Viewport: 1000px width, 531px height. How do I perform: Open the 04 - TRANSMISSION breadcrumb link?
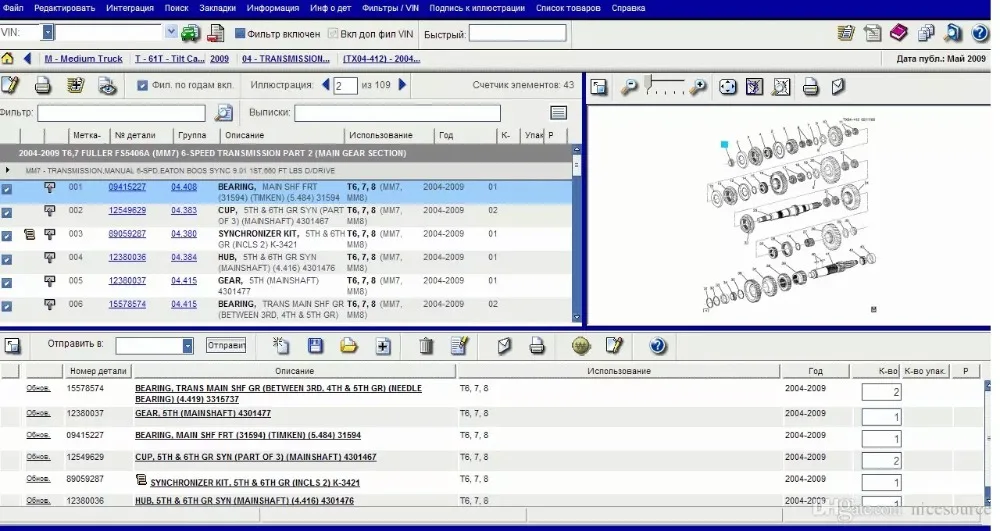[x=286, y=59]
